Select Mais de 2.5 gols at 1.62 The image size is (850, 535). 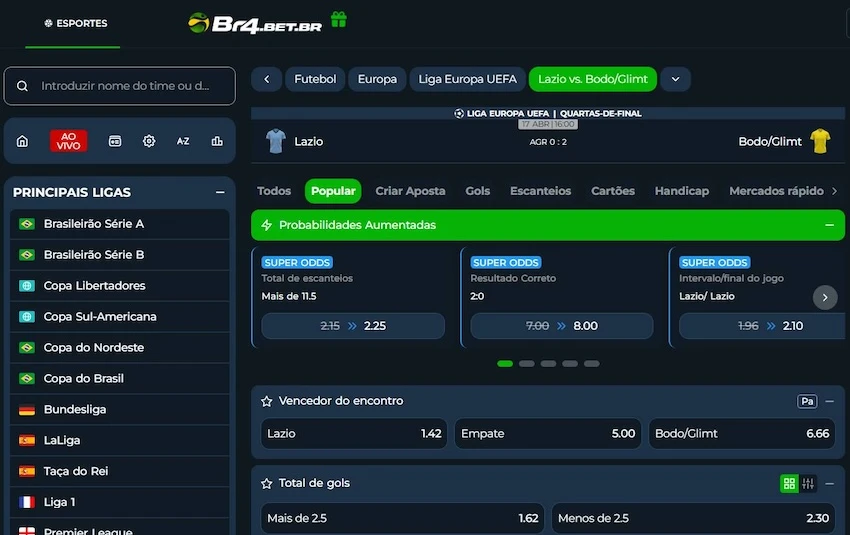[402, 518]
